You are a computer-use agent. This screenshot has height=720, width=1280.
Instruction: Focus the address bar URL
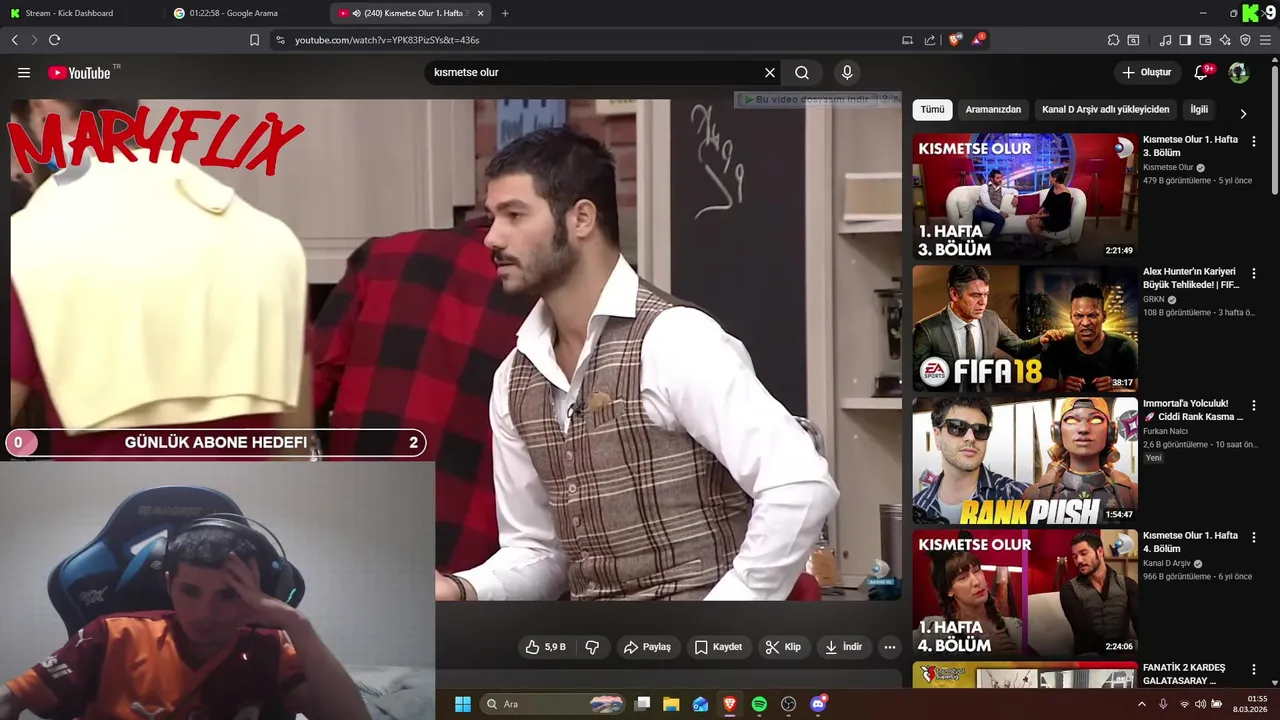pos(387,40)
